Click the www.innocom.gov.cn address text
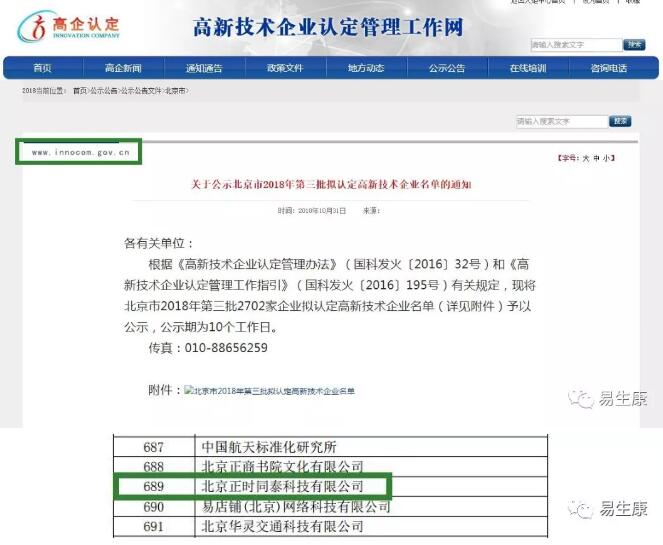The width and height of the screenshot is (663, 545). coord(80,153)
